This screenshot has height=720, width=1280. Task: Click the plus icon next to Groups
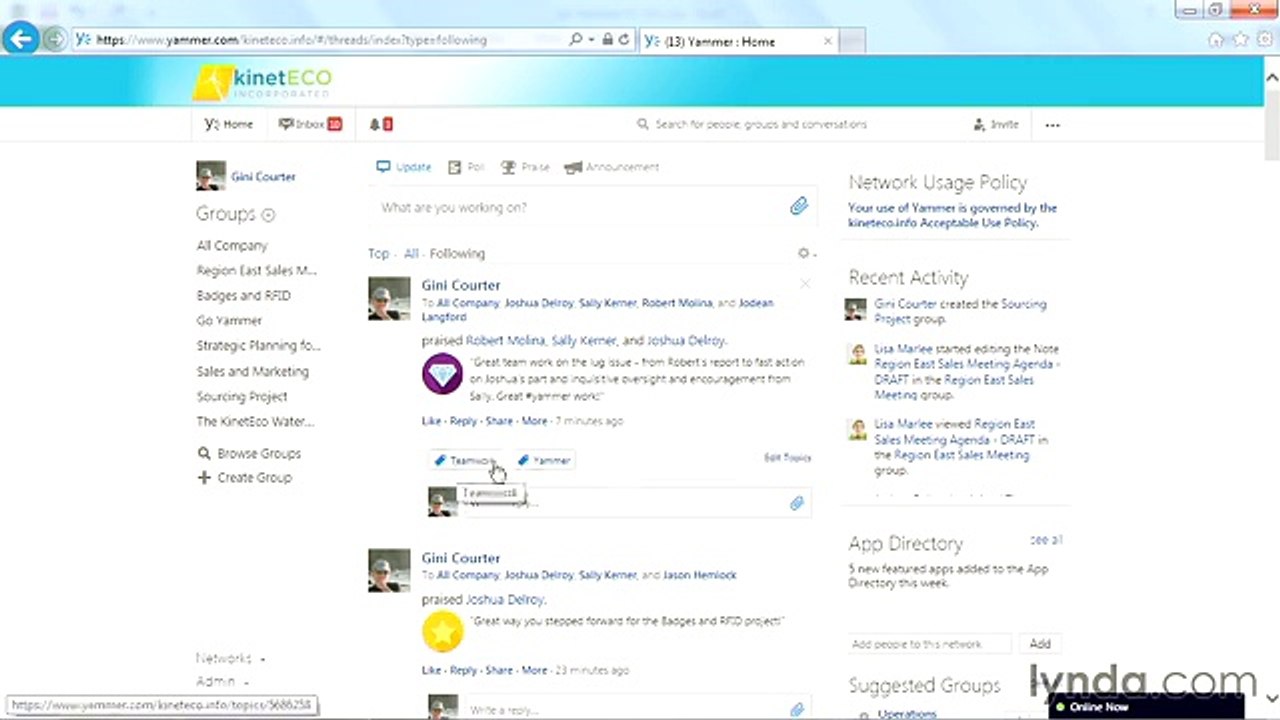coord(268,215)
